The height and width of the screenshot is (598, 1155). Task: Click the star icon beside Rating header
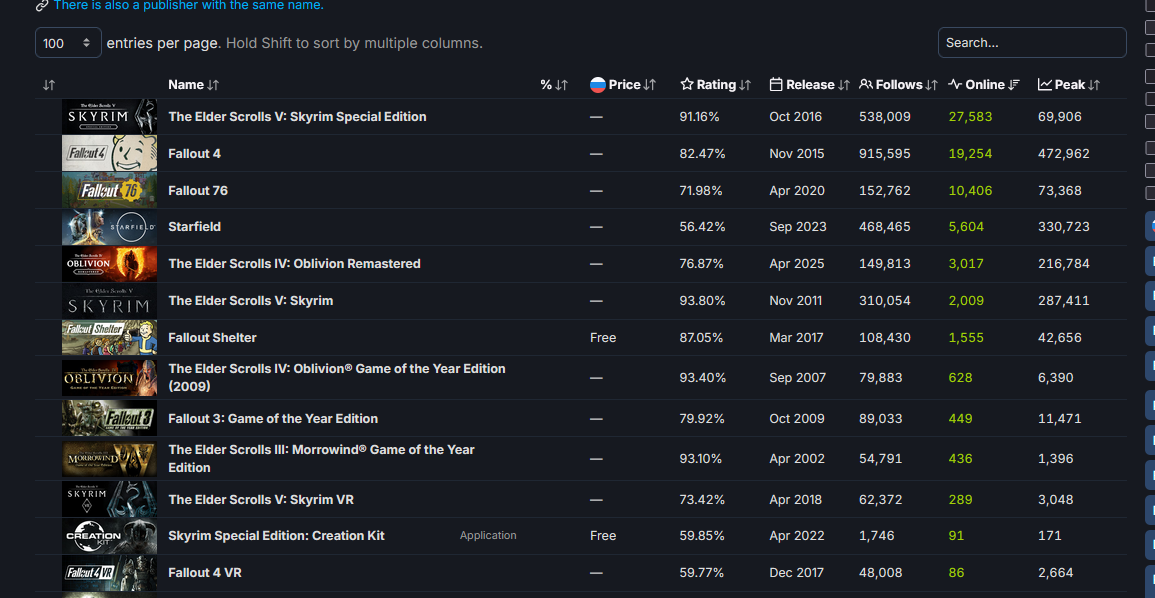click(687, 85)
